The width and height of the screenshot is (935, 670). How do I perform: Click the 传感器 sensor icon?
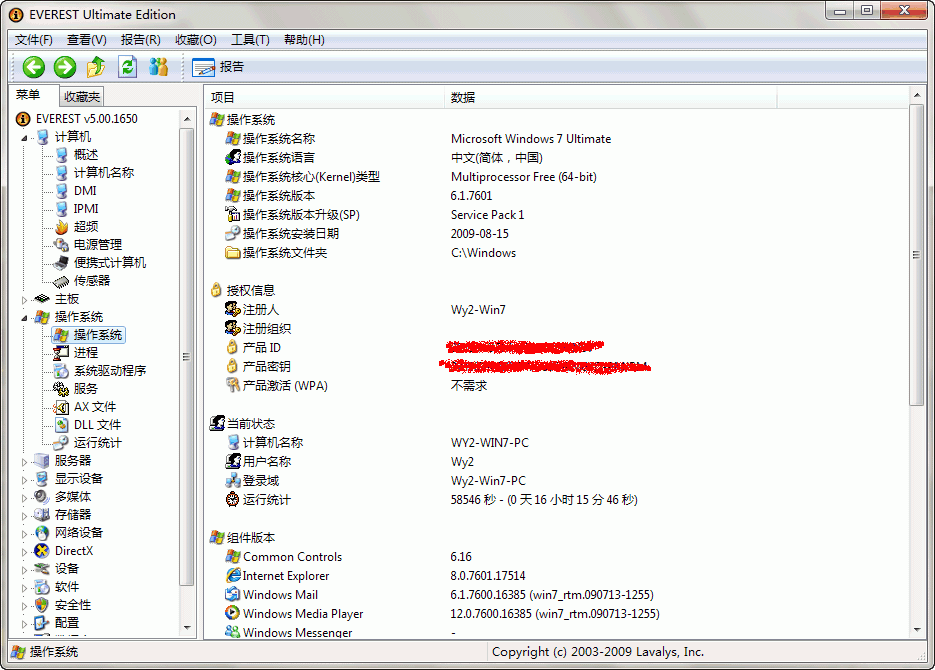[x=61, y=281]
